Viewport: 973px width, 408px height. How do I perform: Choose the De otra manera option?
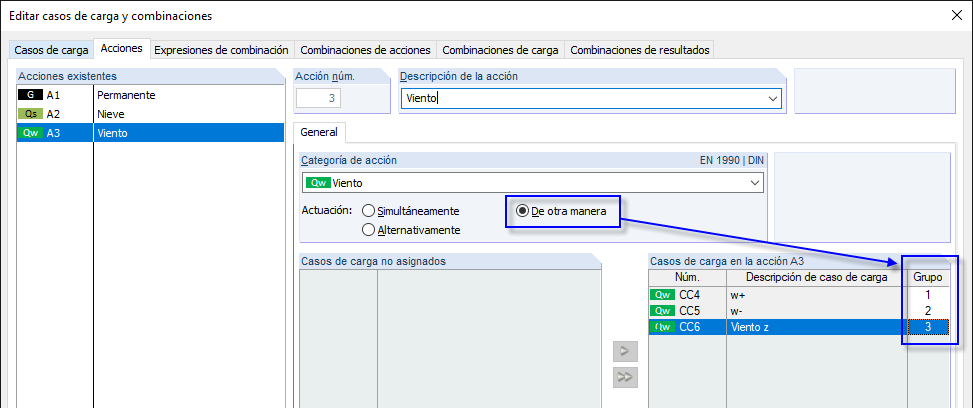pyautogui.click(x=522, y=211)
